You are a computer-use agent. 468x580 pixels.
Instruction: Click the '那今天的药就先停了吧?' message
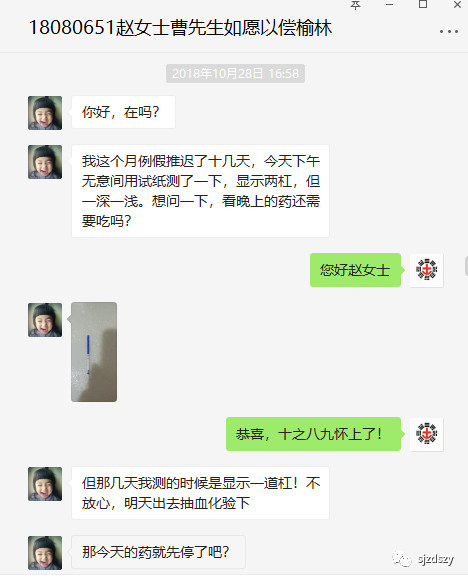click(x=158, y=552)
